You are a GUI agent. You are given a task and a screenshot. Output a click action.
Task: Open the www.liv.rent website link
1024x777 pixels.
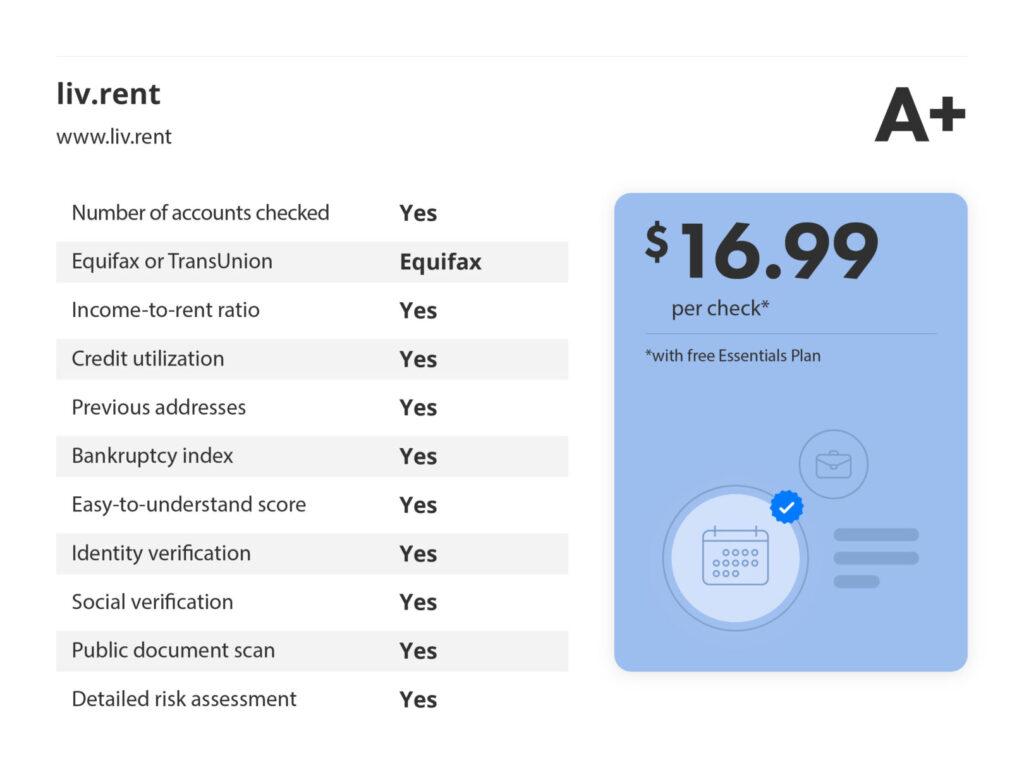[x=114, y=136]
